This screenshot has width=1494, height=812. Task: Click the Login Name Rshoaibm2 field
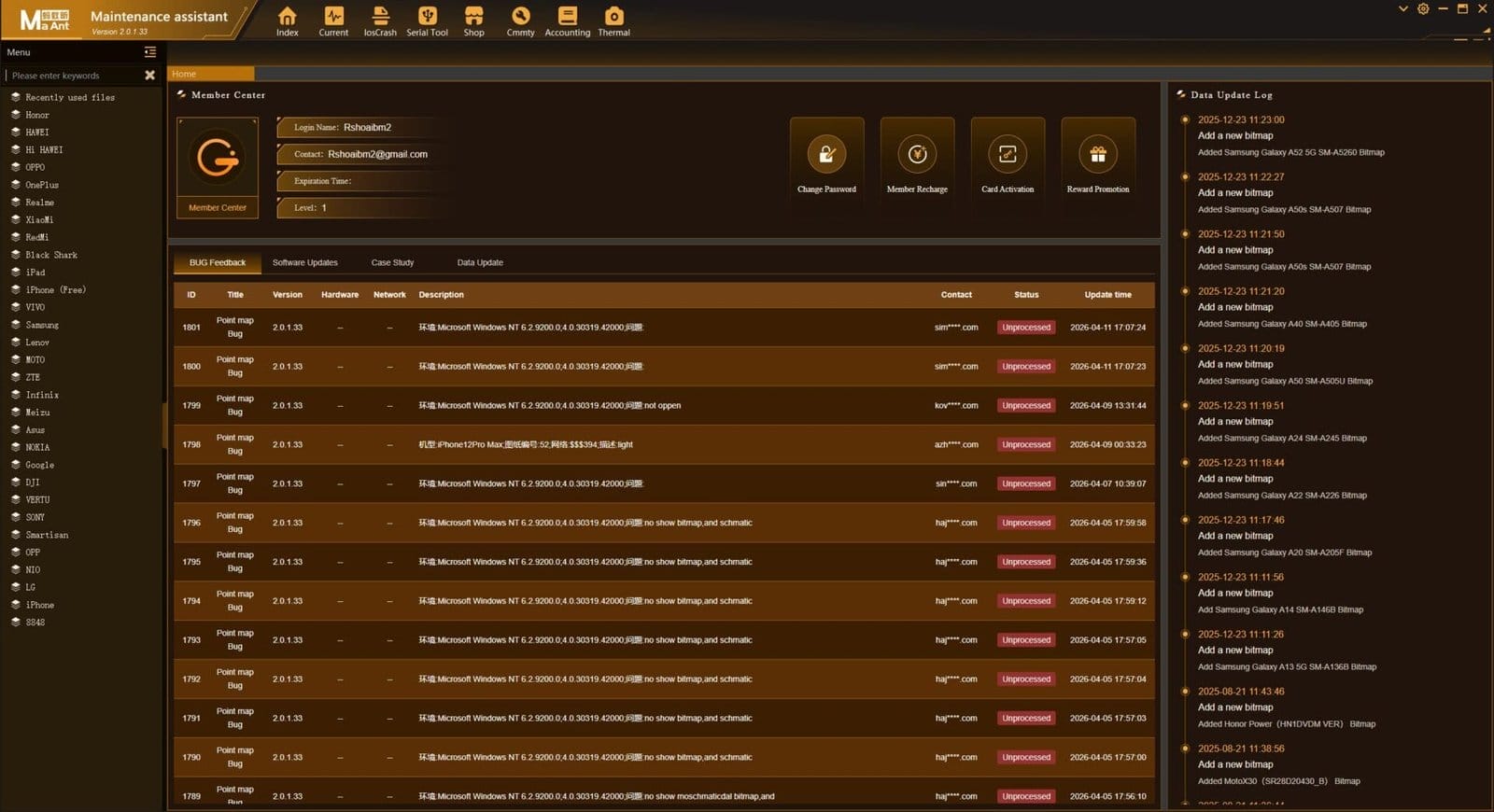[x=360, y=127]
